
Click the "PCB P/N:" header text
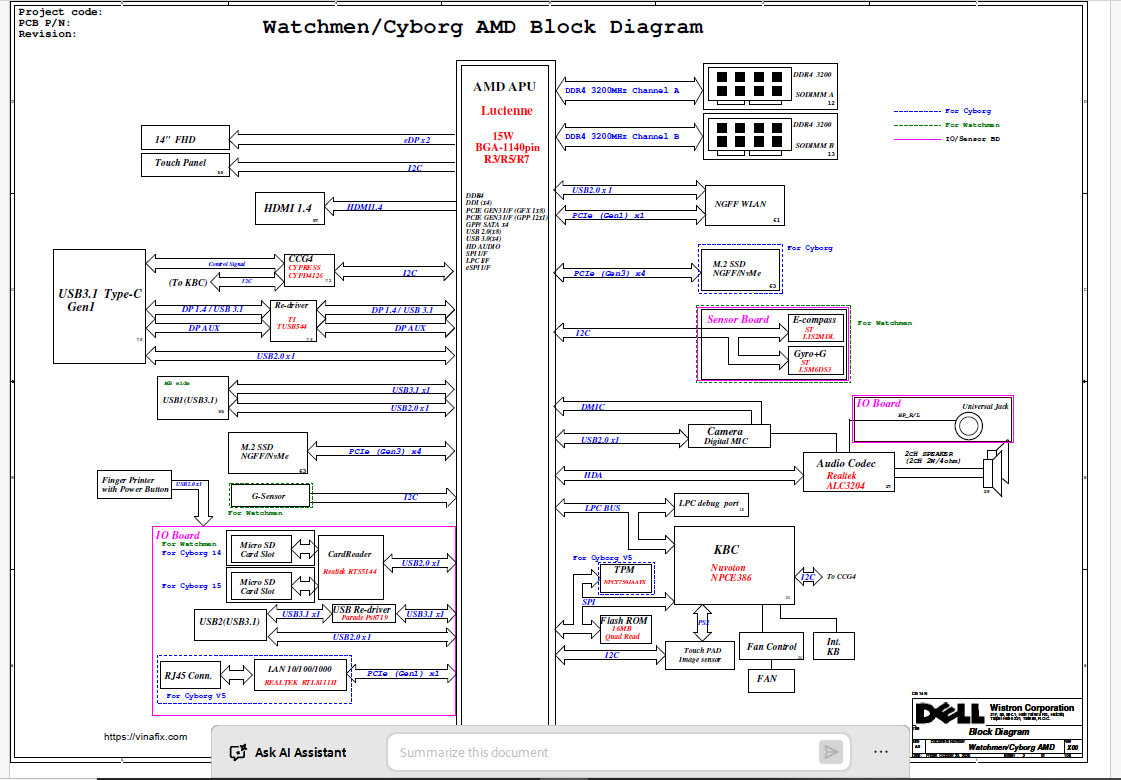(44, 23)
